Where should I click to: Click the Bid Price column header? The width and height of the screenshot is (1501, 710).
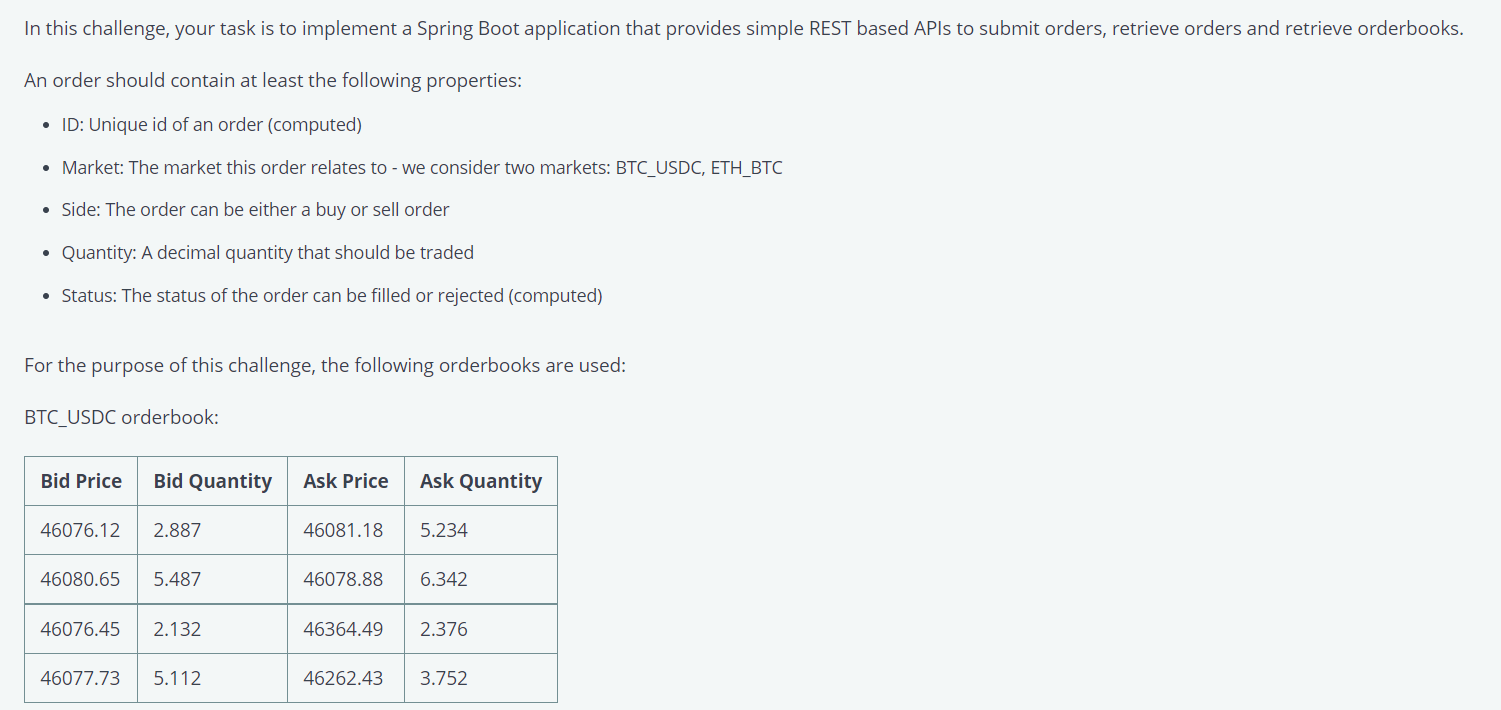(81, 481)
